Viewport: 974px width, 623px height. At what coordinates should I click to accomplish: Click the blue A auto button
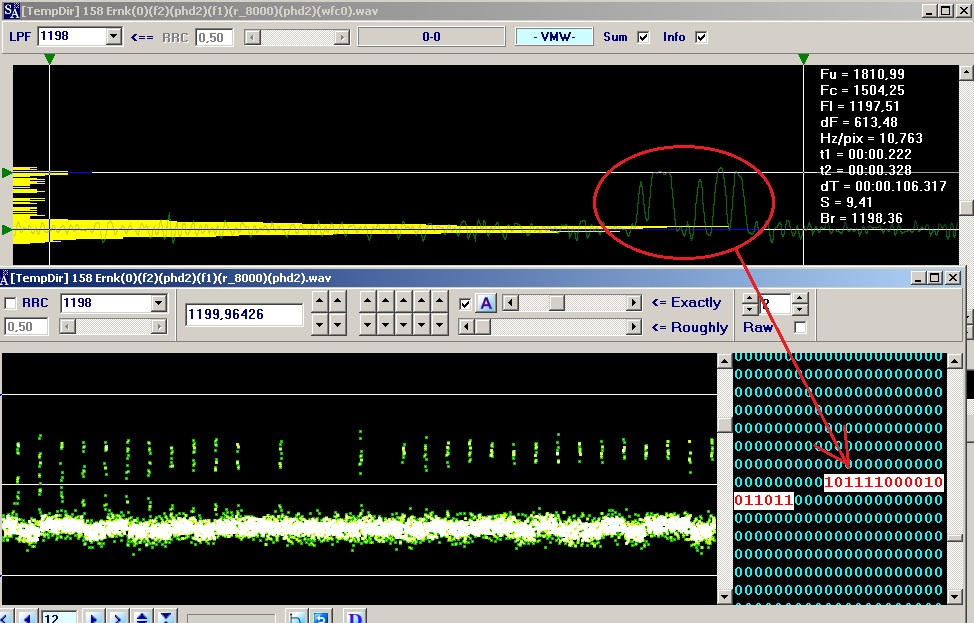pyautogui.click(x=486, y=303)
